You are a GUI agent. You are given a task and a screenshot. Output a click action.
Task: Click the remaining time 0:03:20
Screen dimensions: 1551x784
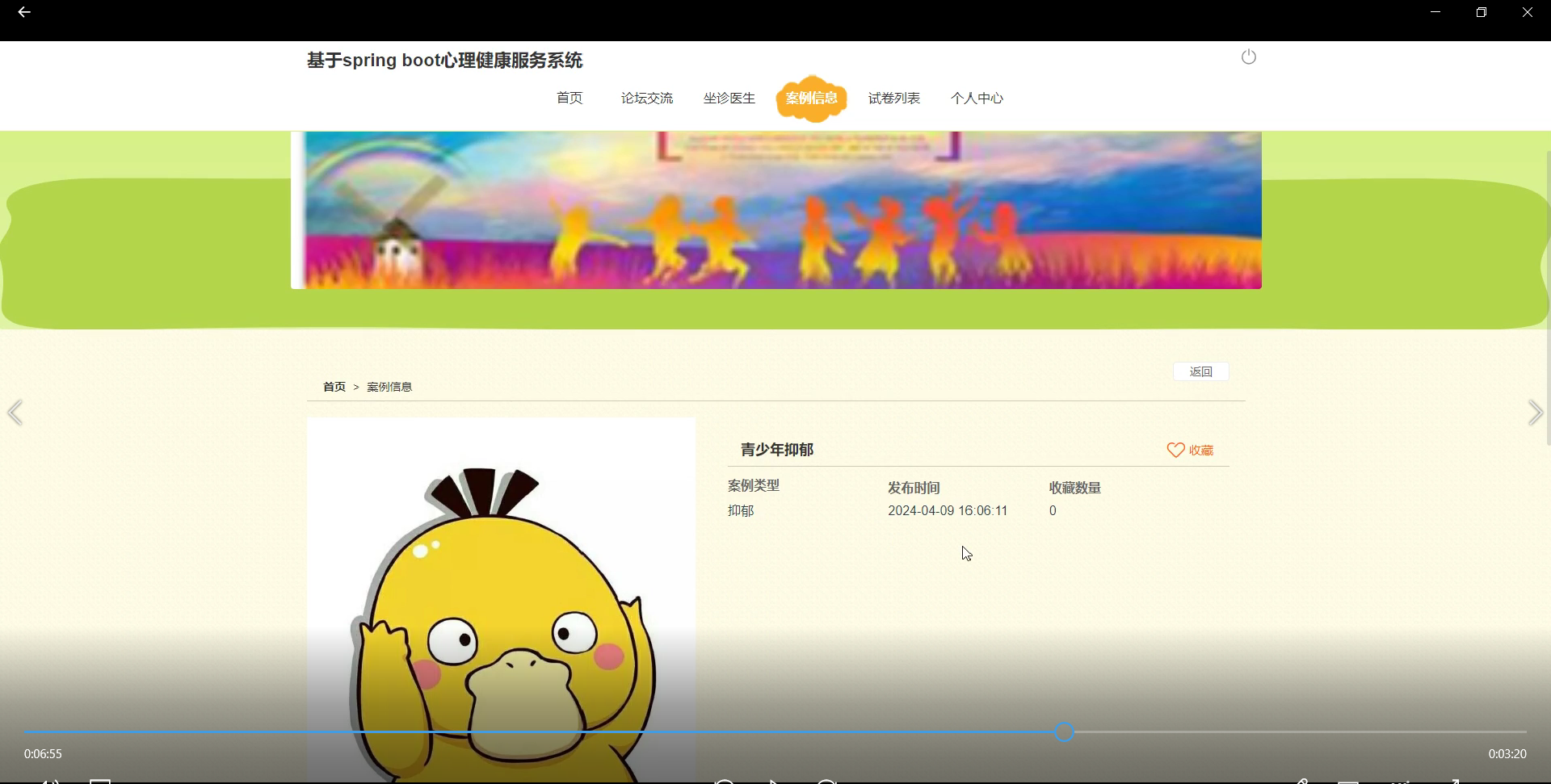point(1507,754)
